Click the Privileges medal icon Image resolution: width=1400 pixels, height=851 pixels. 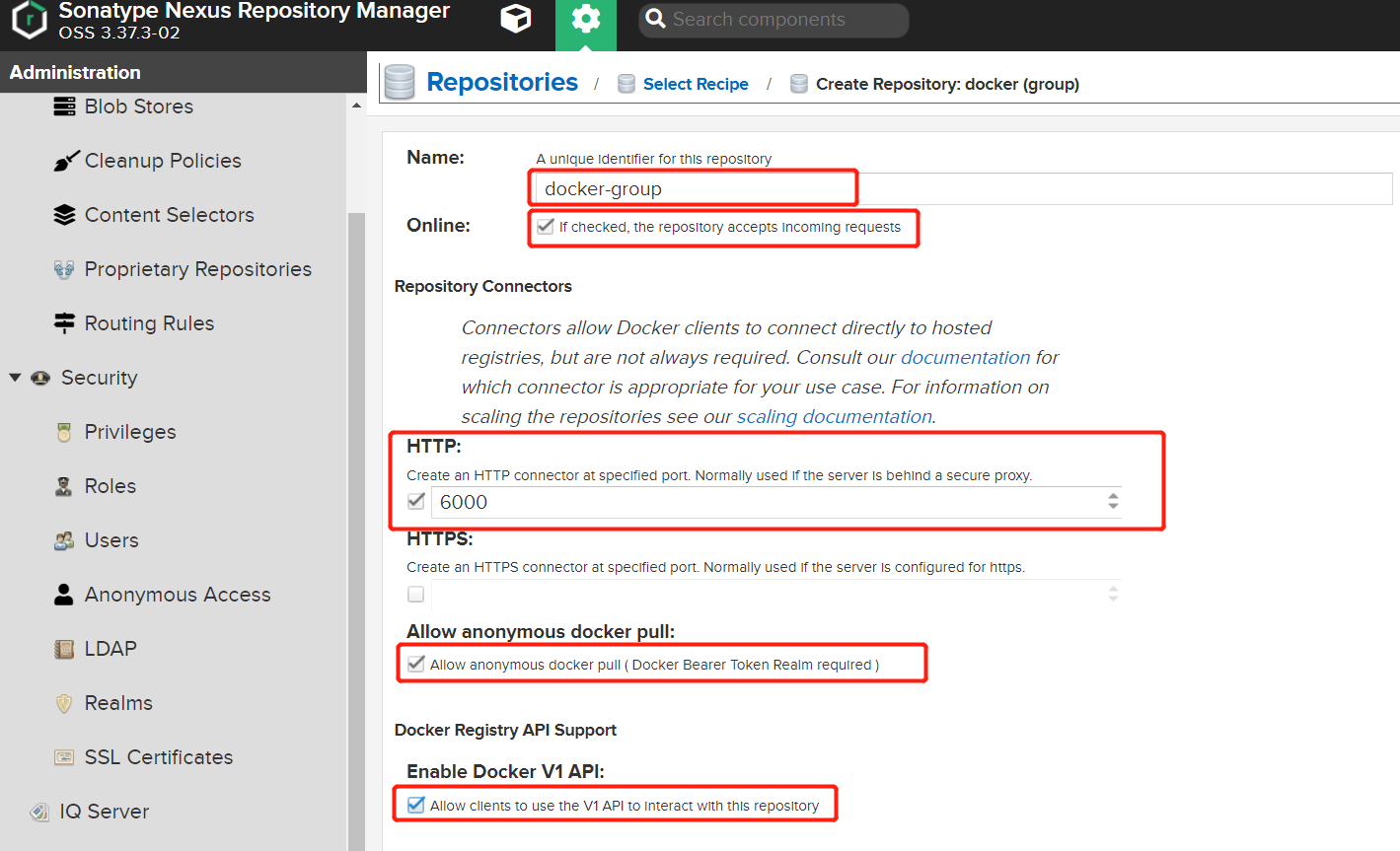coord(64,432)
